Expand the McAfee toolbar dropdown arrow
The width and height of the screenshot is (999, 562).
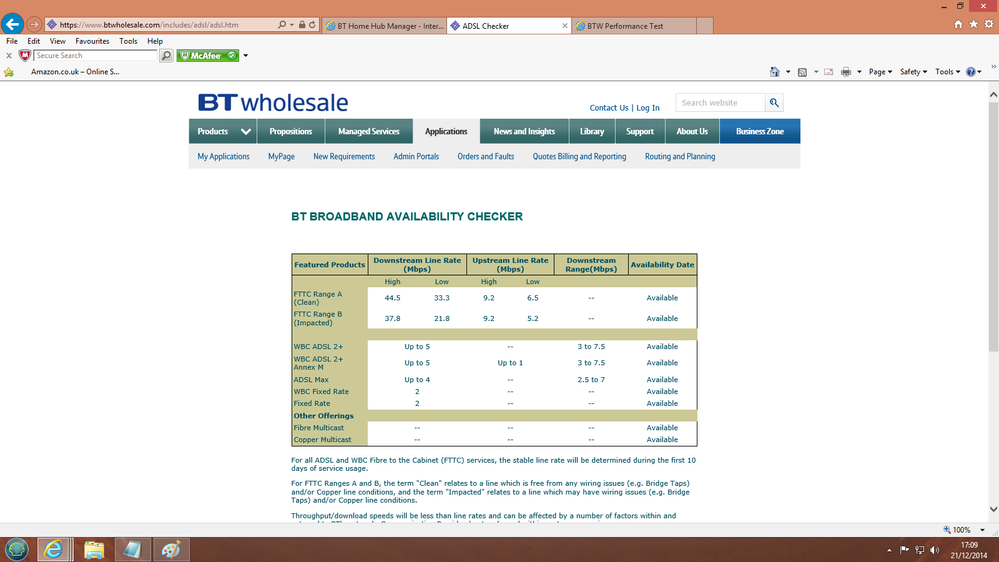pyautogui.click(x=245, y=56)
